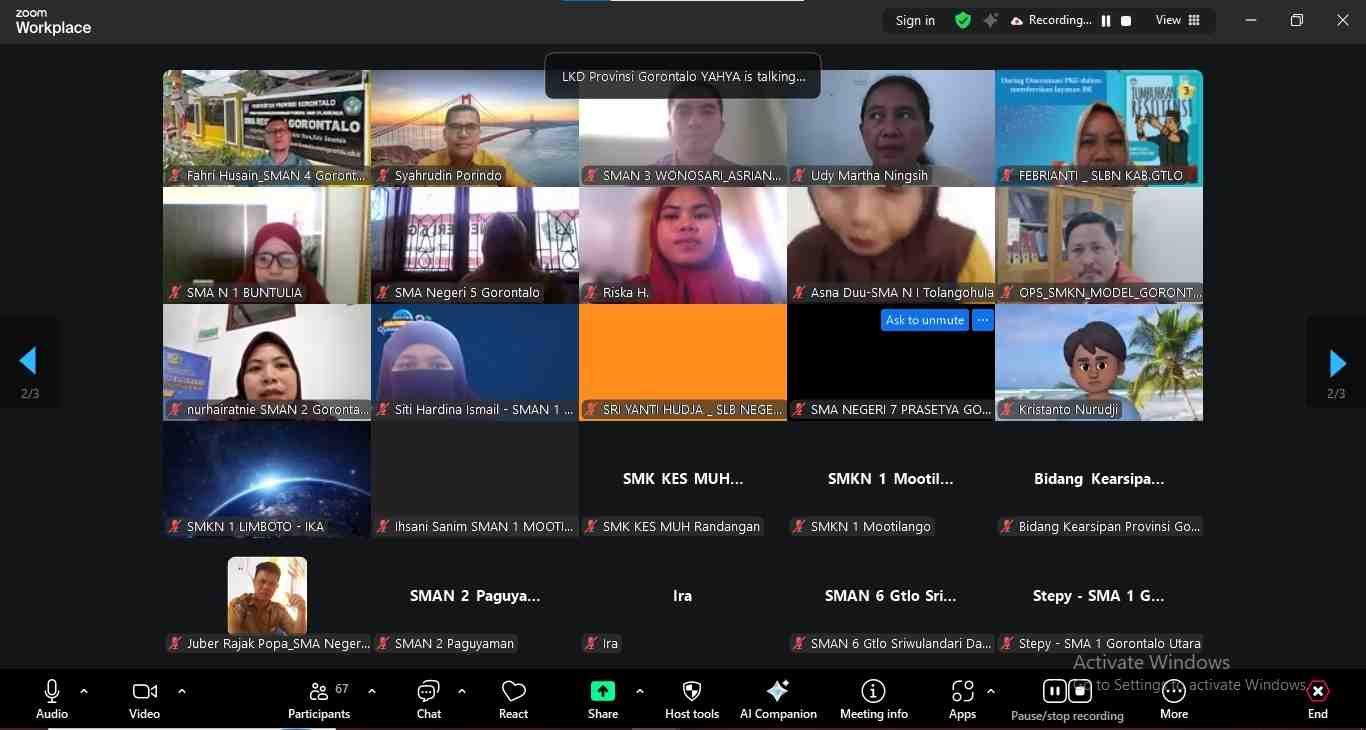Screen dimensions: 1366x730
Task: Show Meeting info details
Action: point(874,699)
